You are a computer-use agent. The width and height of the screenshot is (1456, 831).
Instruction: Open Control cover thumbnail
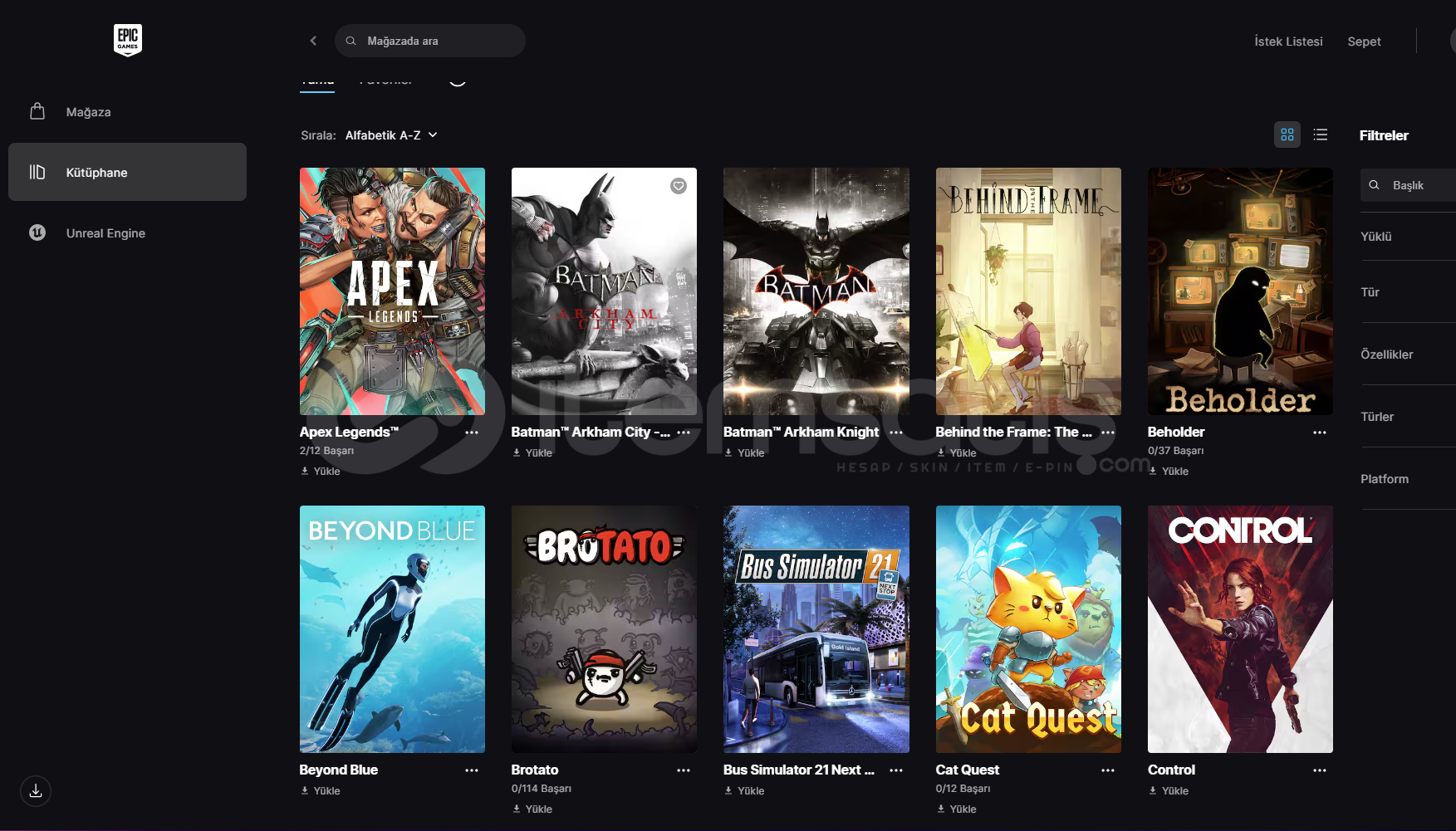coord(1240,629)
